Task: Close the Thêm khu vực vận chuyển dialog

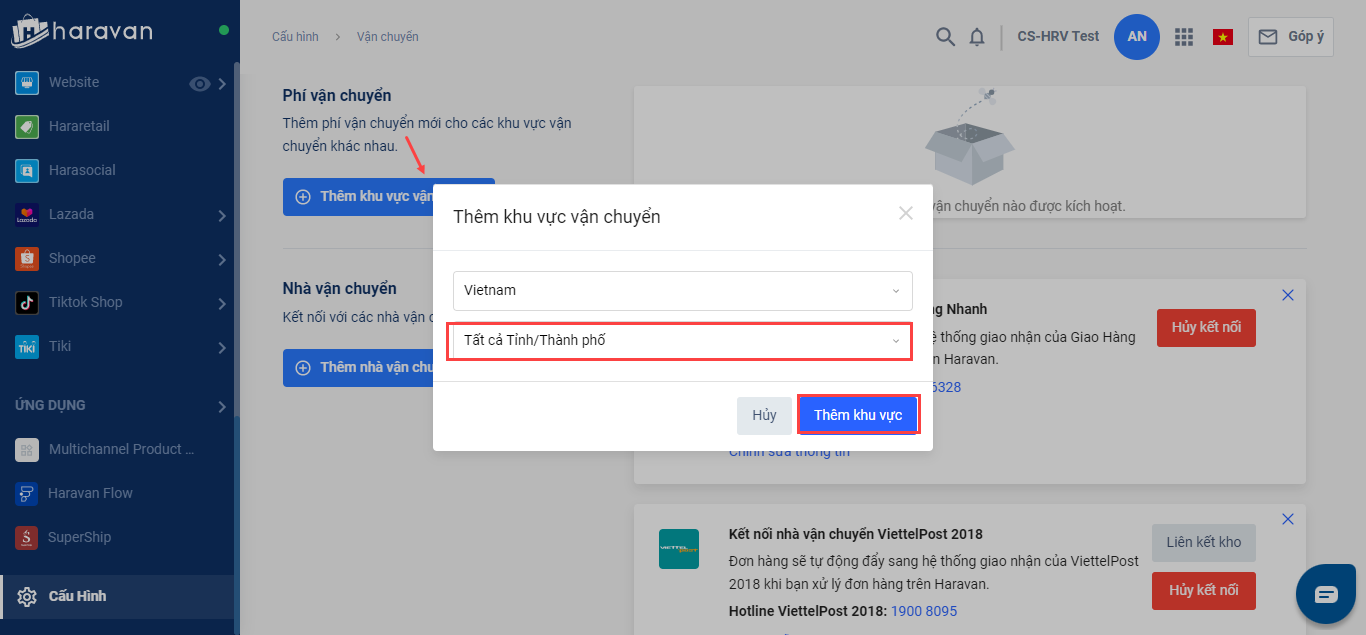Action: (x=906, y=213)
